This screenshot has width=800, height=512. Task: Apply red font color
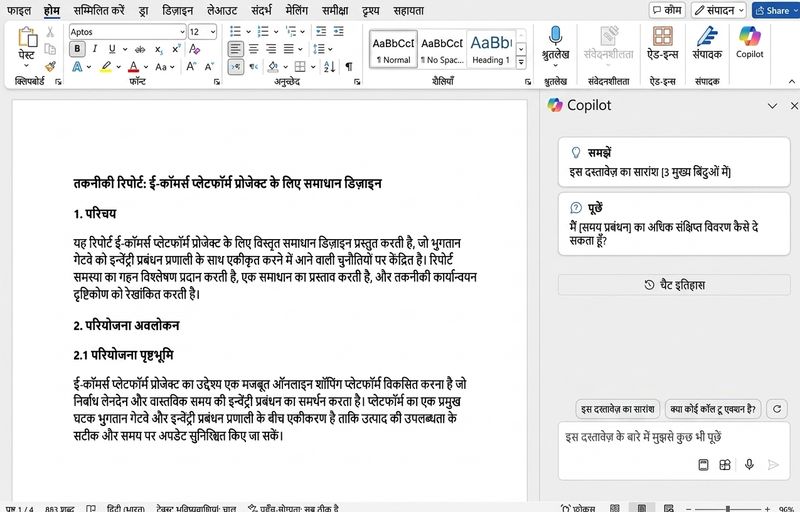pyautogui.click(x=133, y=66)
